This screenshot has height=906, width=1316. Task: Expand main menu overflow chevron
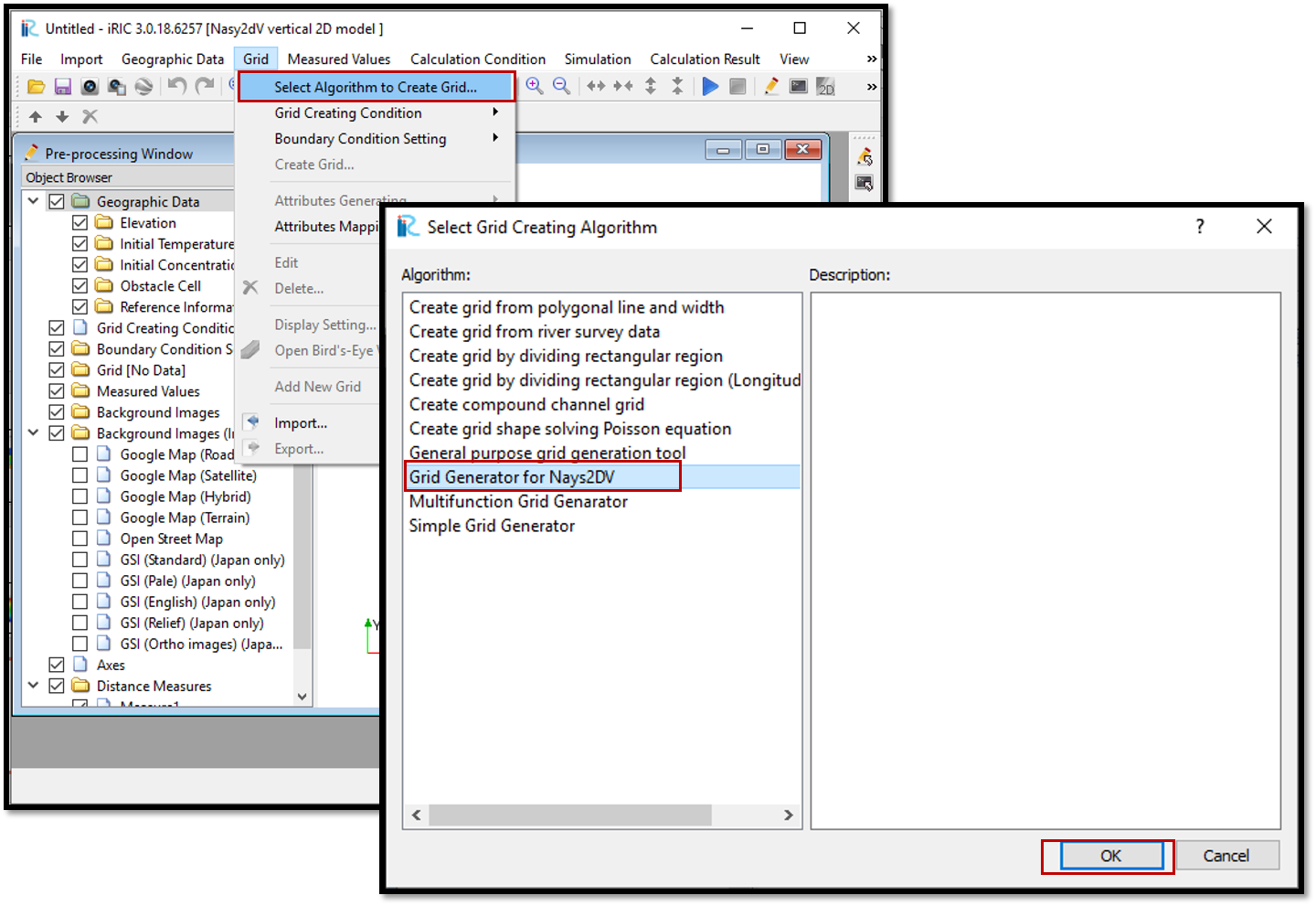coord(871,59)
